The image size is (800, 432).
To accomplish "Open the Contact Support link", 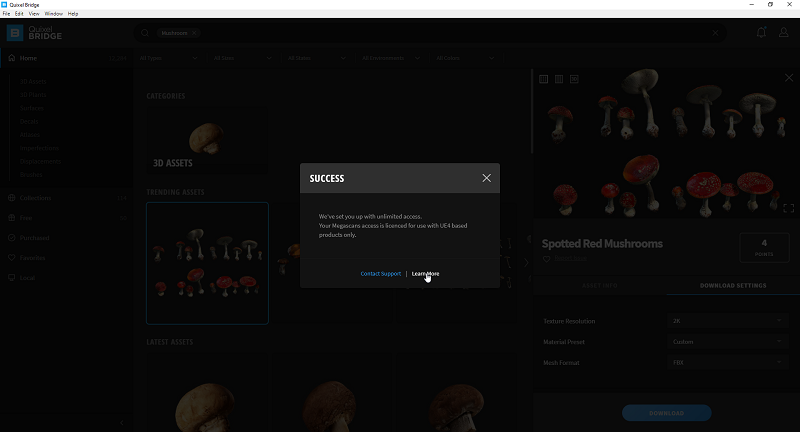I will click(x=381, y=274).
